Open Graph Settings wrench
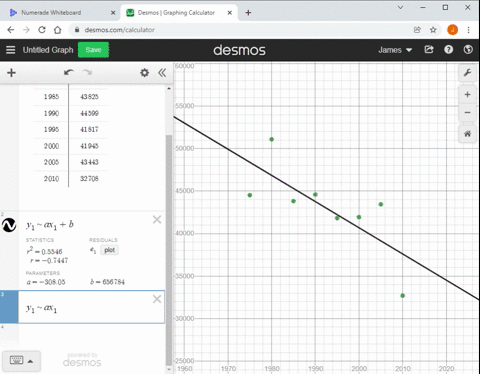This screenshot has height=374, width=480. click(467, 73)
